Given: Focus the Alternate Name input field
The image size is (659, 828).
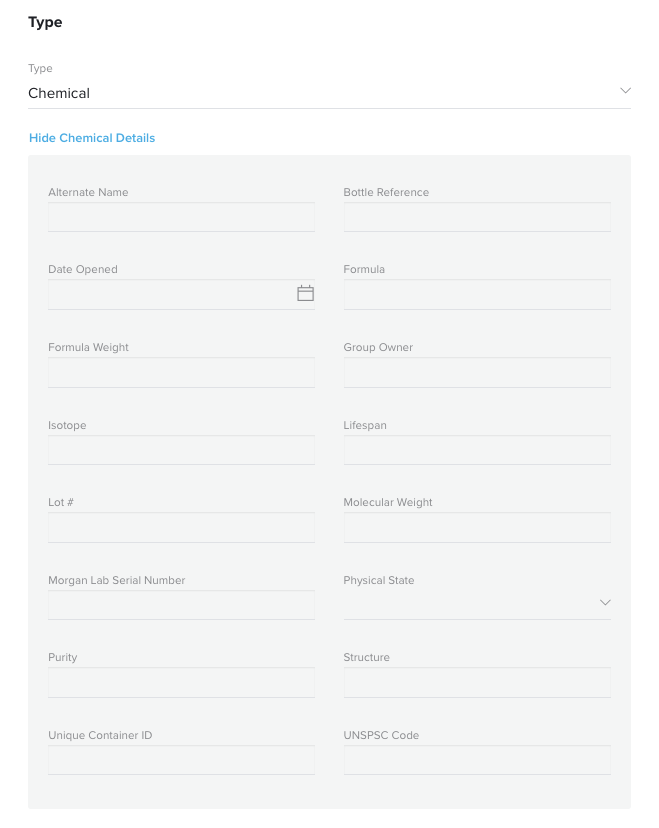Looking at the screenshot, I should (x=181, y=217).
